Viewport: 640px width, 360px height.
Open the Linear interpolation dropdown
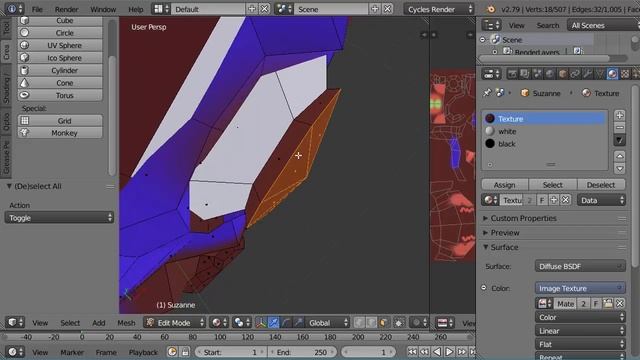tap(580, 331)
